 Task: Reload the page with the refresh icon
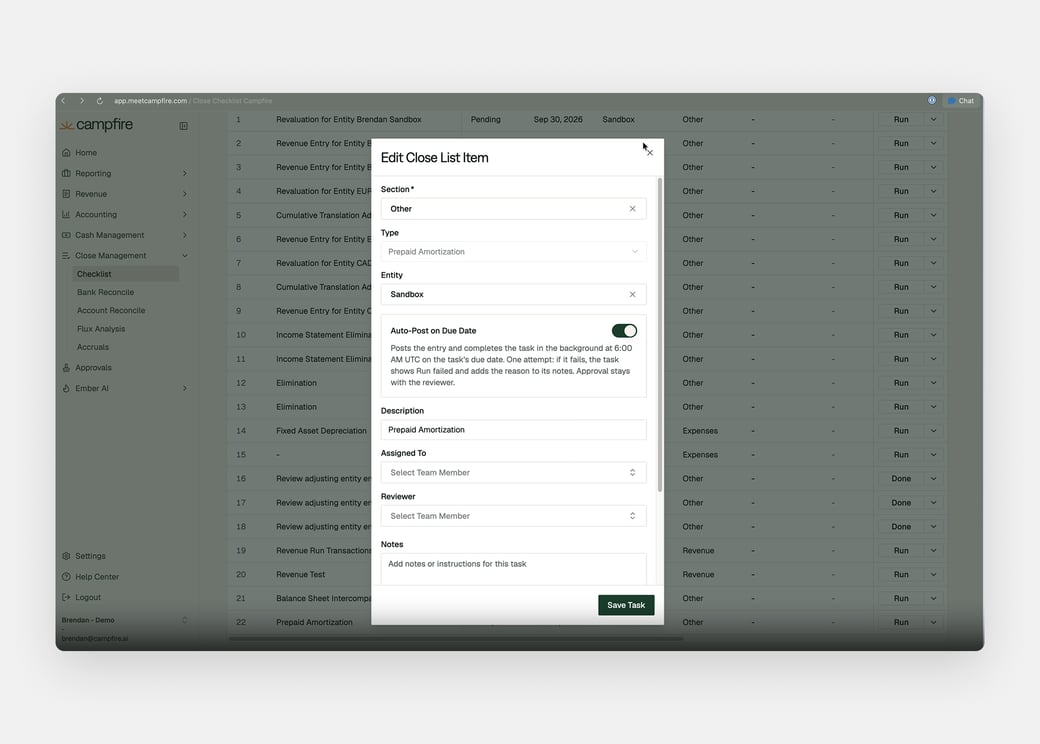[x=99, y=101]
